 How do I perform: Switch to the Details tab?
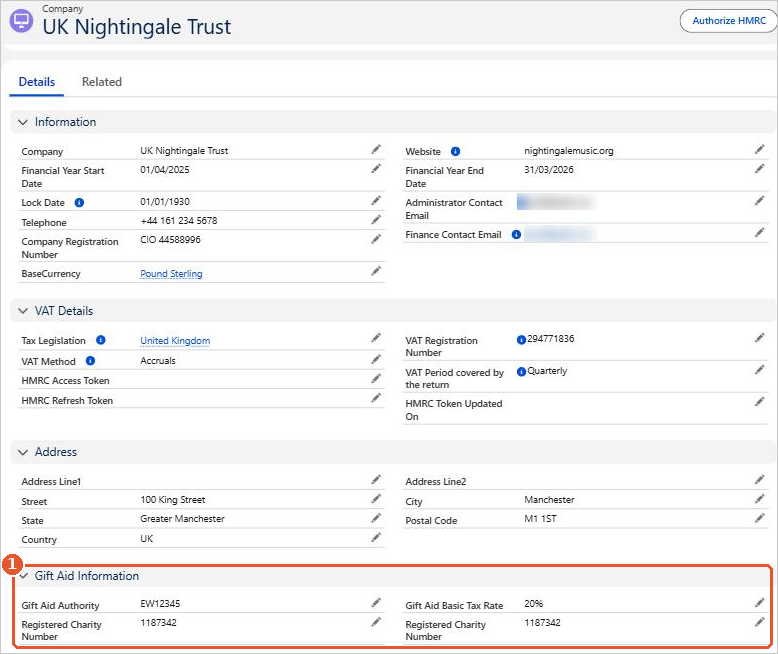(37, 82)
